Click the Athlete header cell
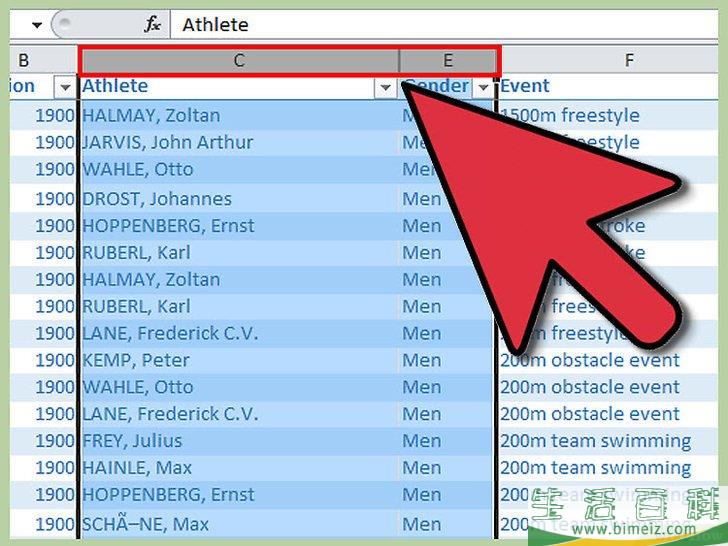Viewport: 728px width, 546px height. click(239, 86)
